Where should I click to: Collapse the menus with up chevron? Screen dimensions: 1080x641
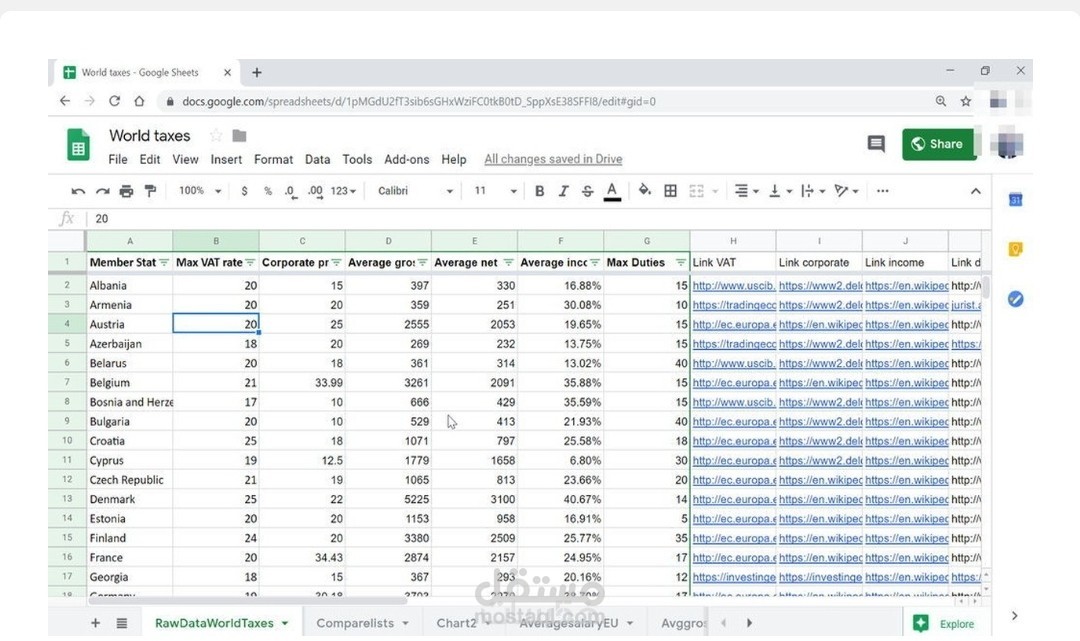tap(975, 191)
